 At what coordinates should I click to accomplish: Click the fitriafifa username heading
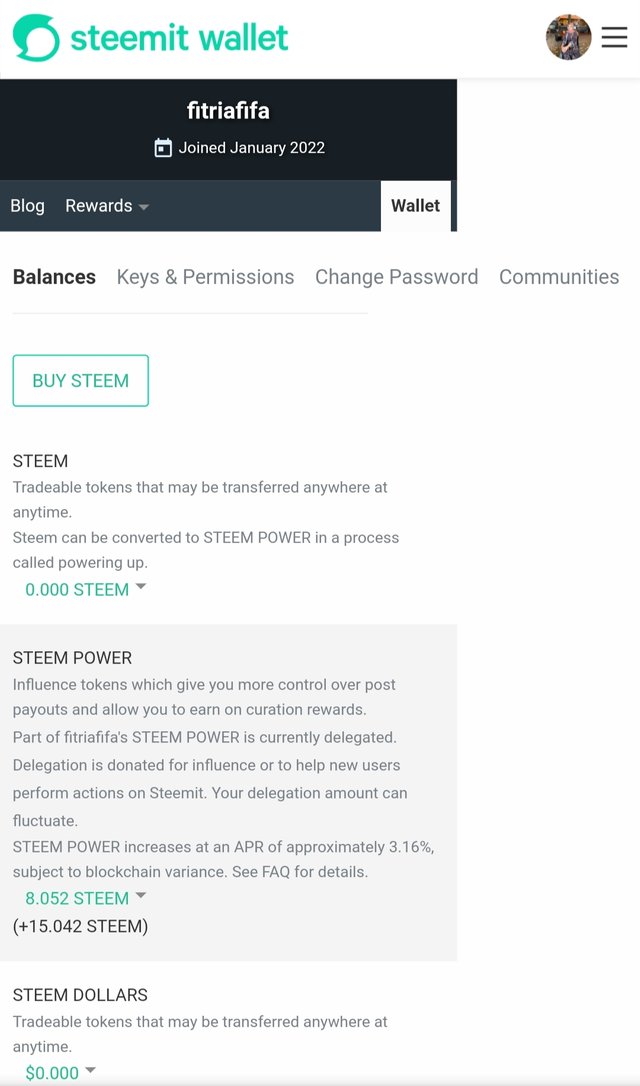pyautogui.click(x=228, y=111)
